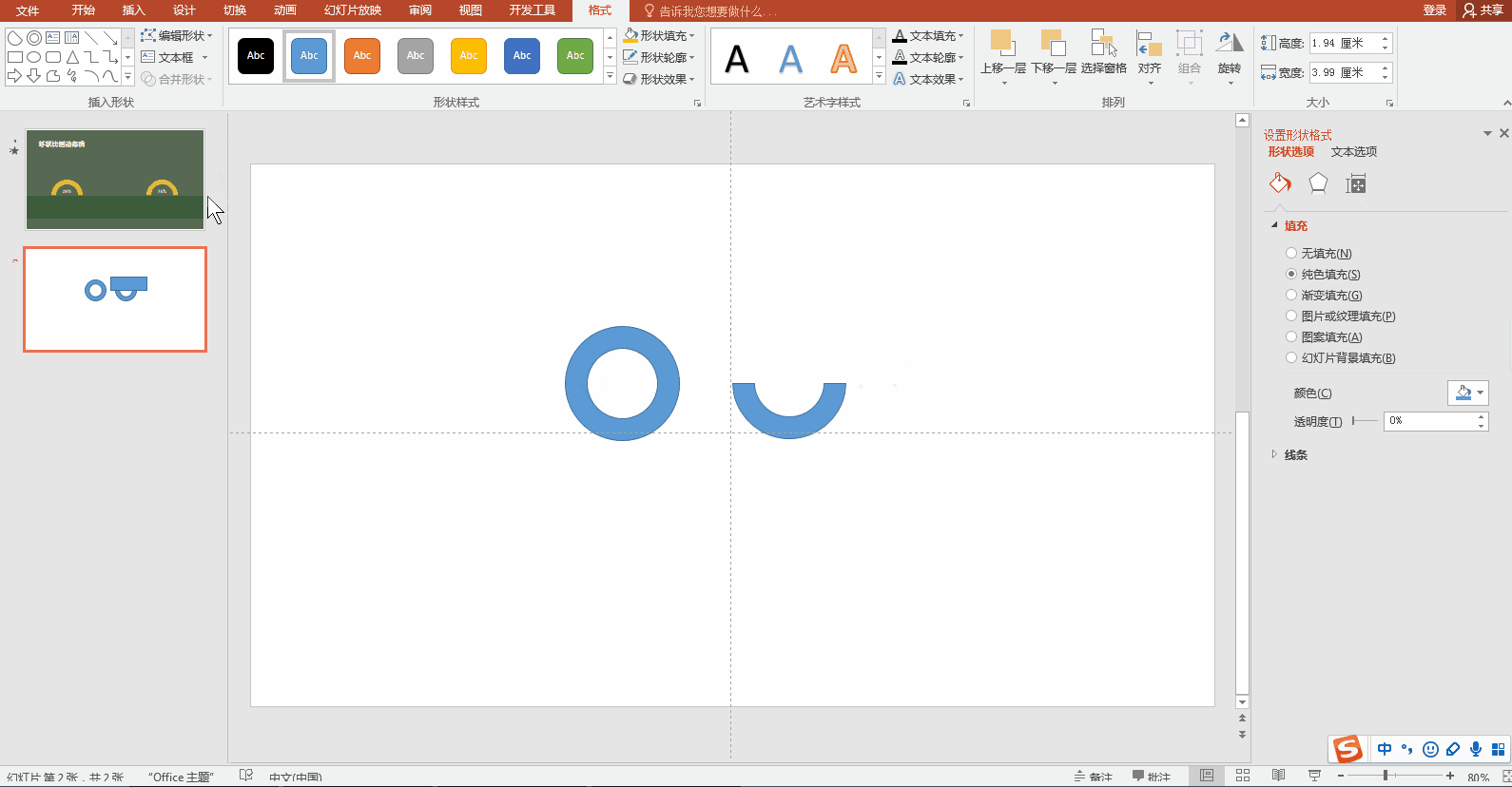Viewport: 1512px width, 787px height.
Task: Open the Slide Show ribbon tab
Action: (x=353, y=10)
